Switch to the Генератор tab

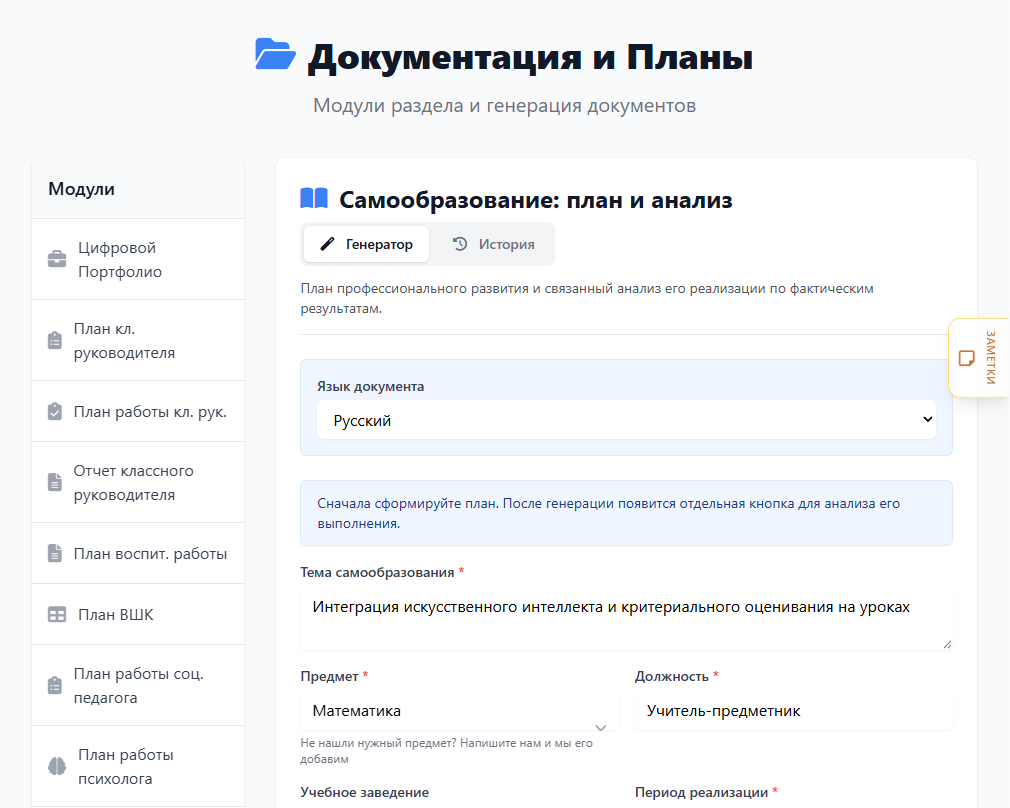point(367,244)
